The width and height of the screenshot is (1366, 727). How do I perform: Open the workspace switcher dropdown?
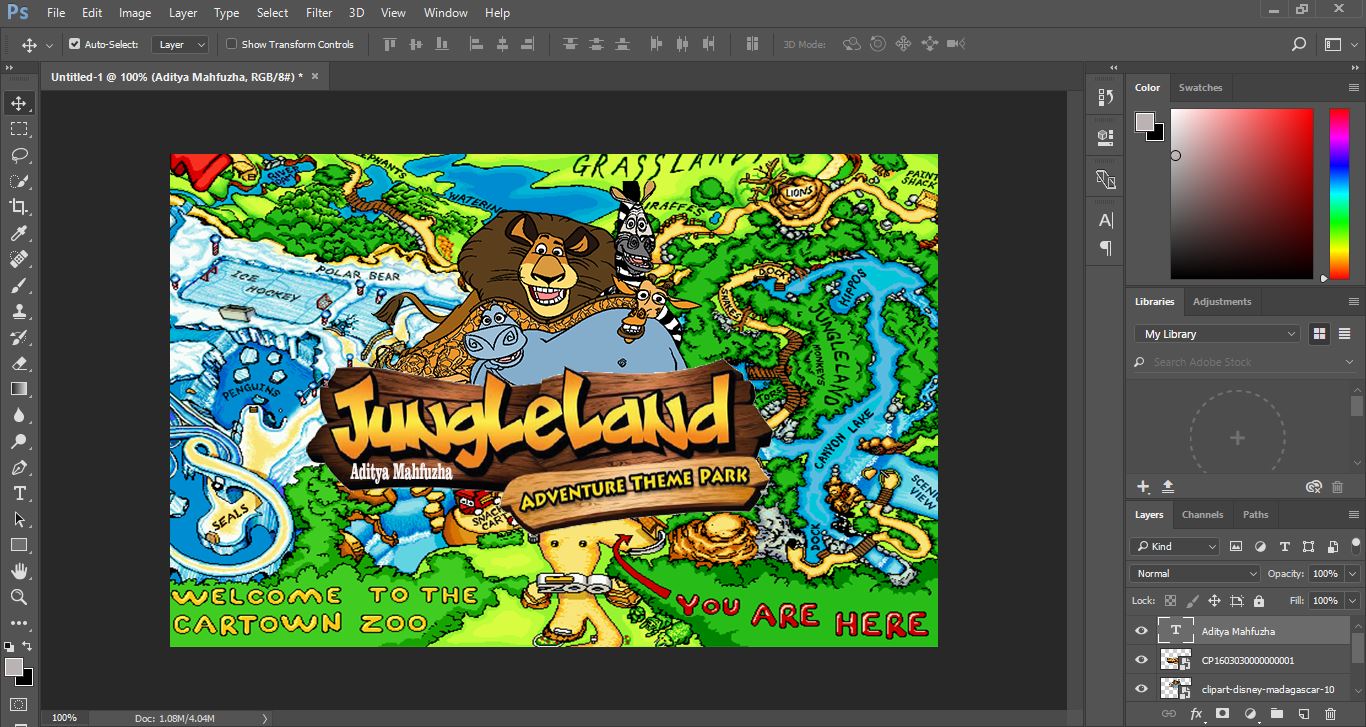click(1338, 44)
